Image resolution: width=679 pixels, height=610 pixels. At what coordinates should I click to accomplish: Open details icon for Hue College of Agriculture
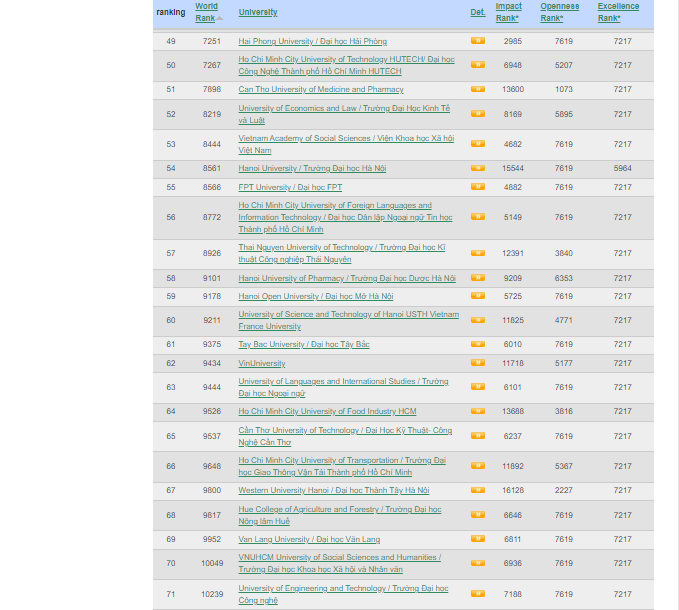[478, 515]
